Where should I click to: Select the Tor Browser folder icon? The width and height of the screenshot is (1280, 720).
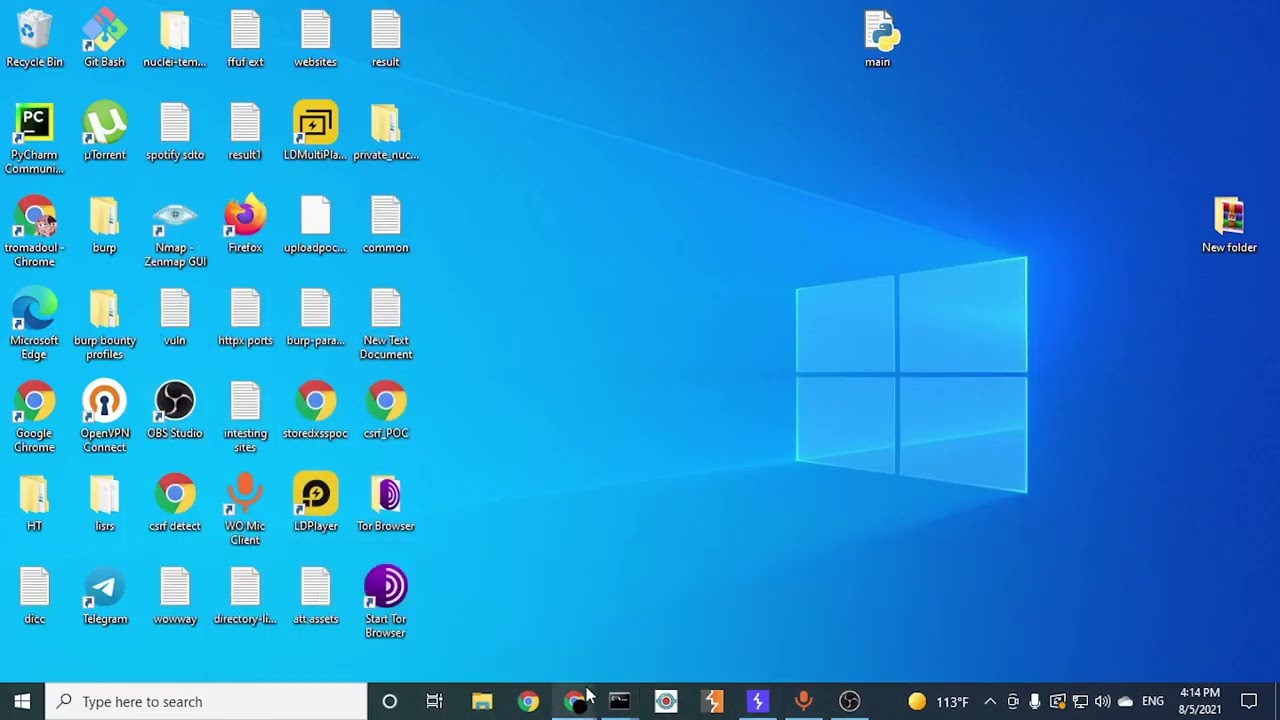coord(386,504)
